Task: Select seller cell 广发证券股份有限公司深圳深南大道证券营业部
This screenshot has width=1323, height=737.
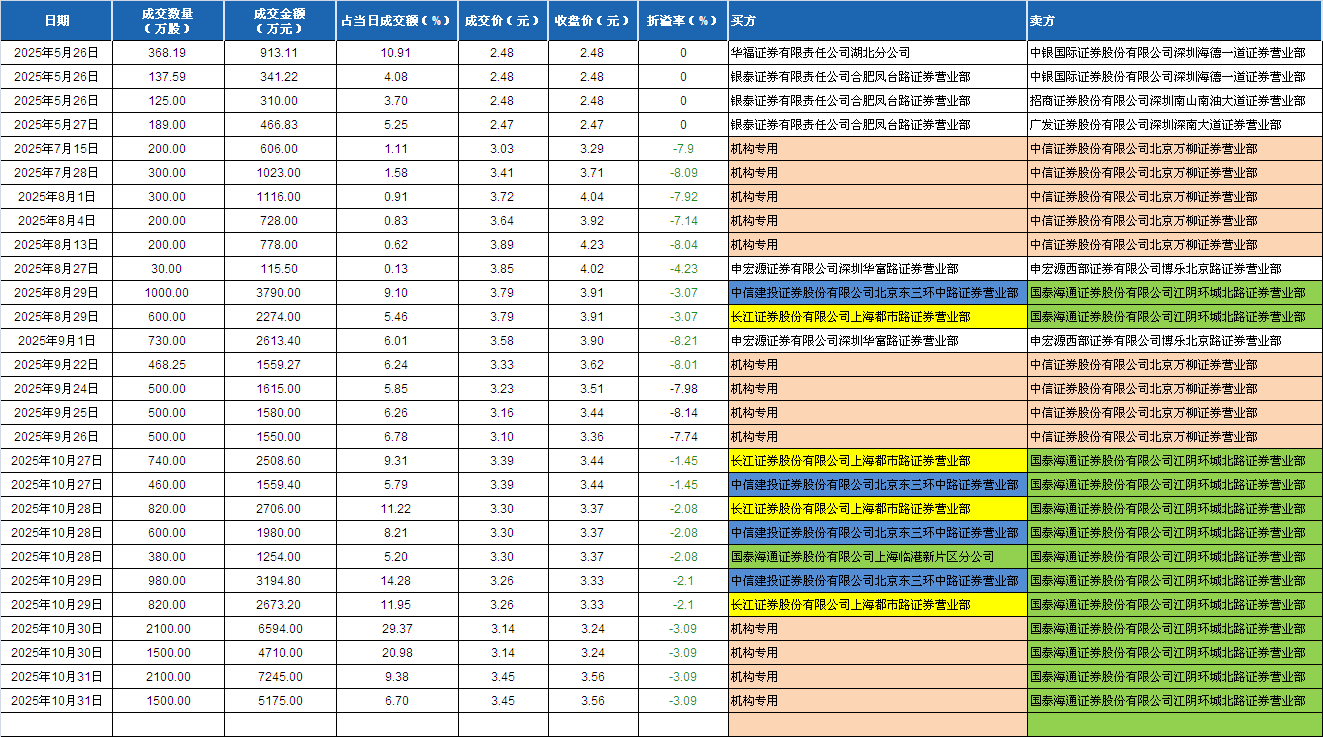Action: [x=1175, y=124]
